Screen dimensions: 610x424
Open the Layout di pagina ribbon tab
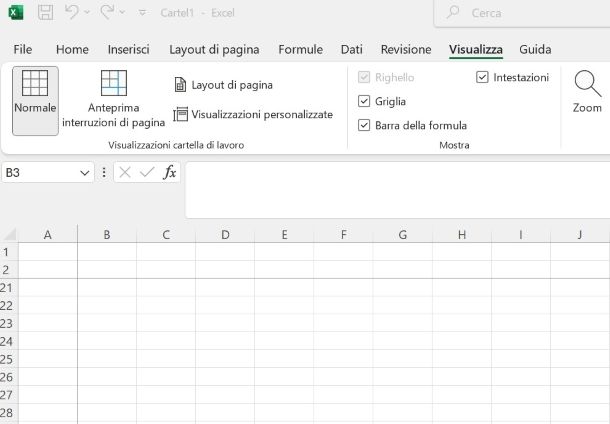[x=214, y=49]
